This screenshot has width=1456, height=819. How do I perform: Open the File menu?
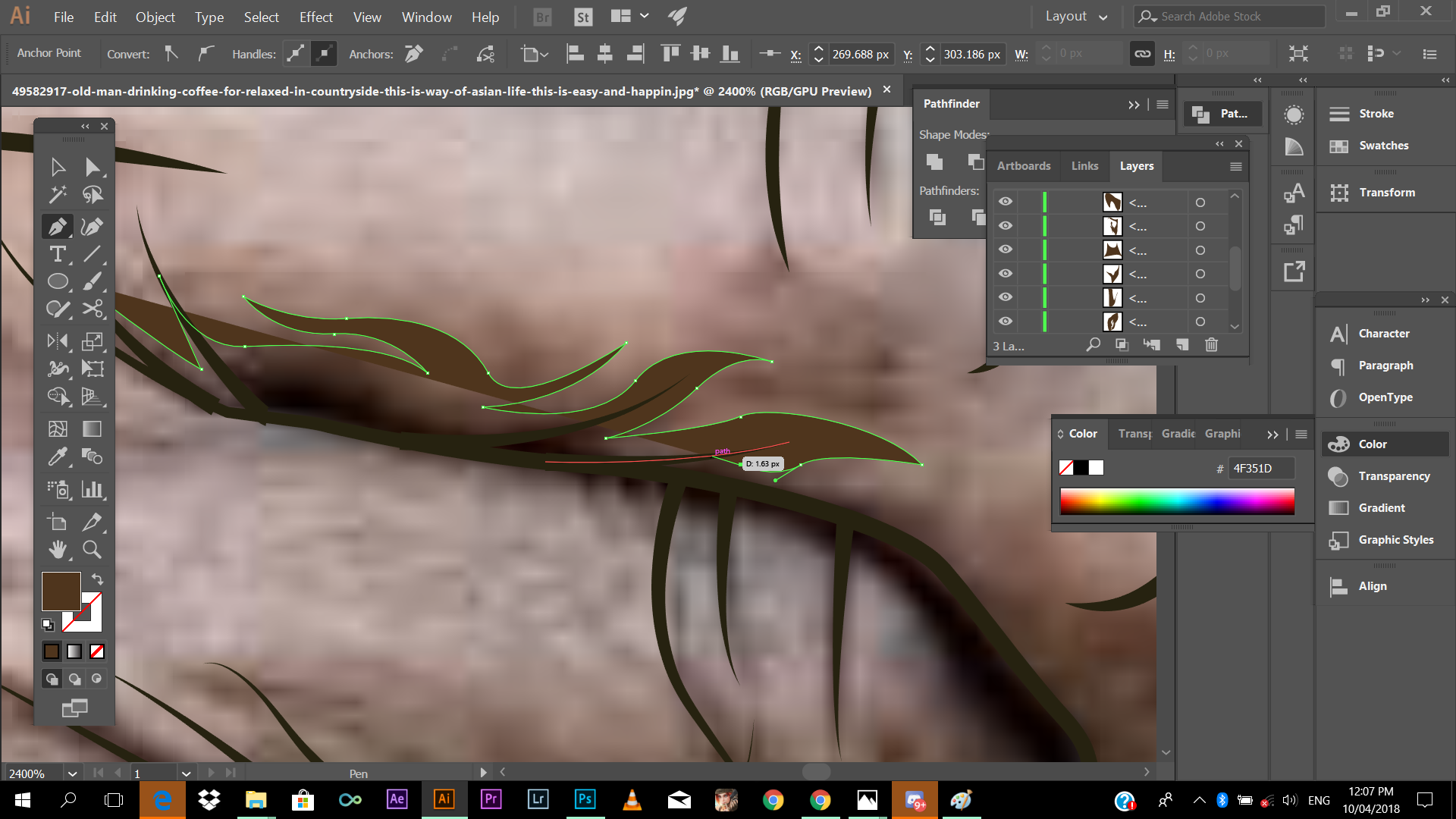pos(64,17)
